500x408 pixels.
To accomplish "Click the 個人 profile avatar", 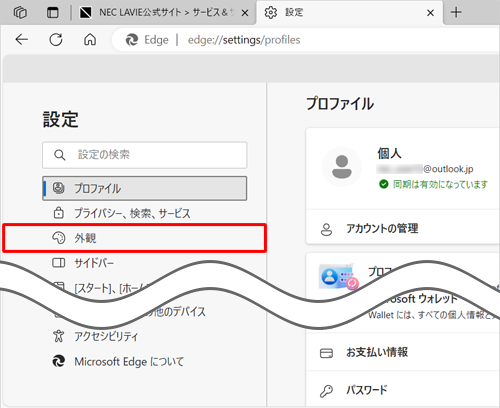I will 342,167.
